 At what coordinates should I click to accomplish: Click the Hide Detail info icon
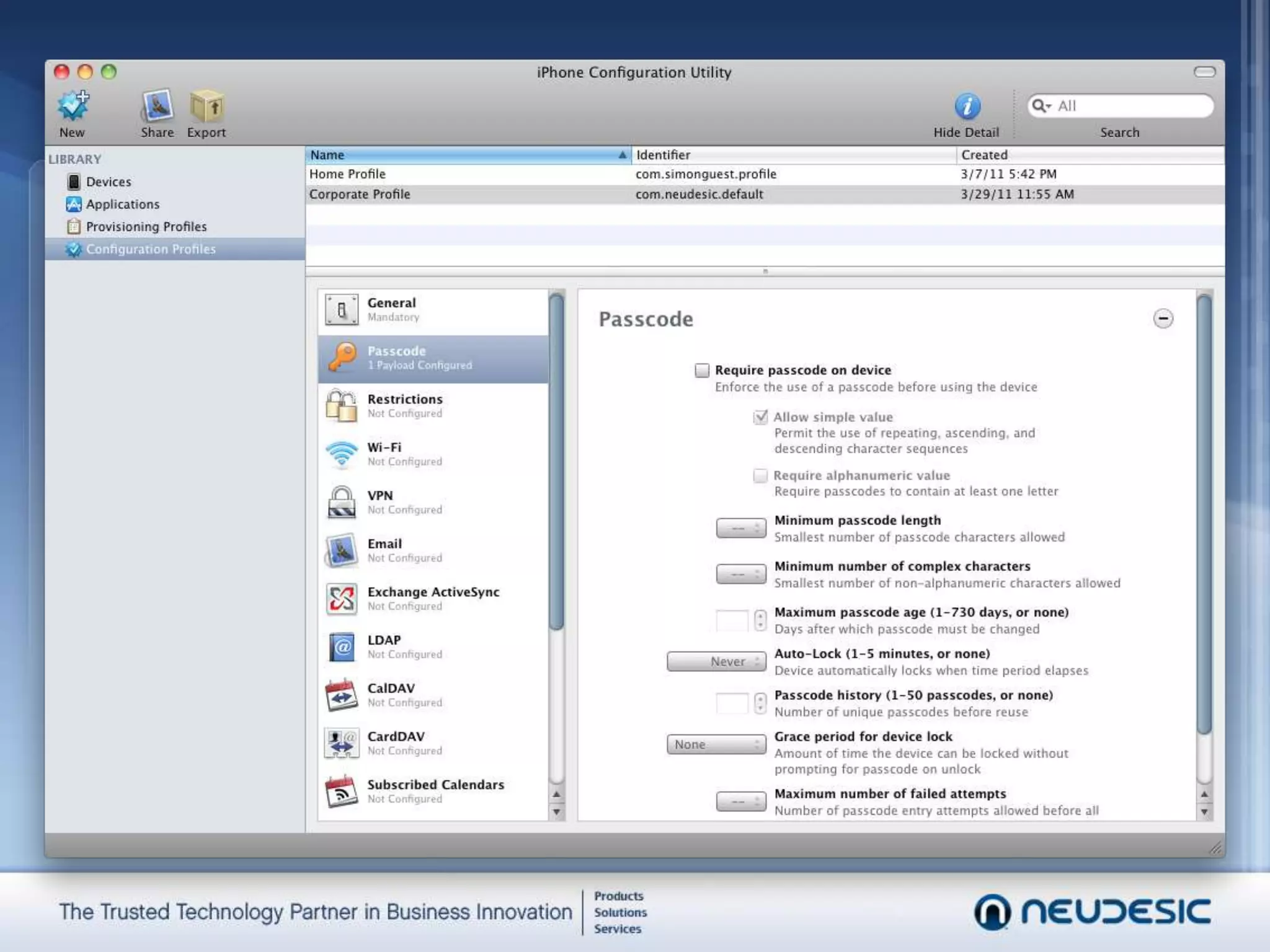coord(967,107)
